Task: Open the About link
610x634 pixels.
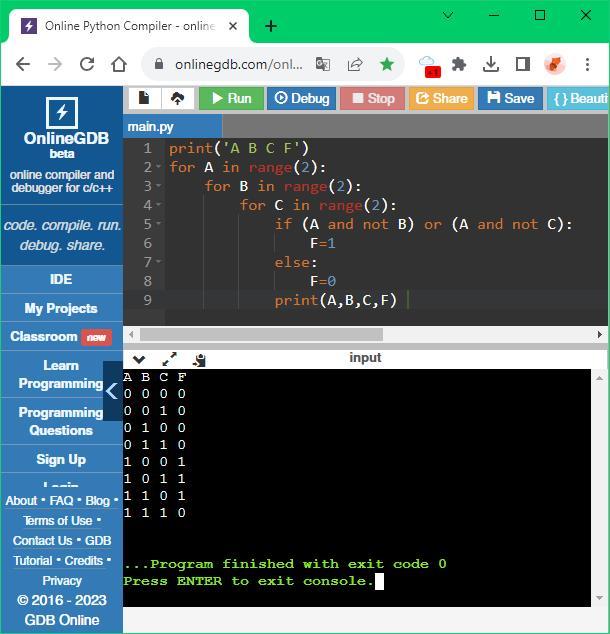Action: 21,501
